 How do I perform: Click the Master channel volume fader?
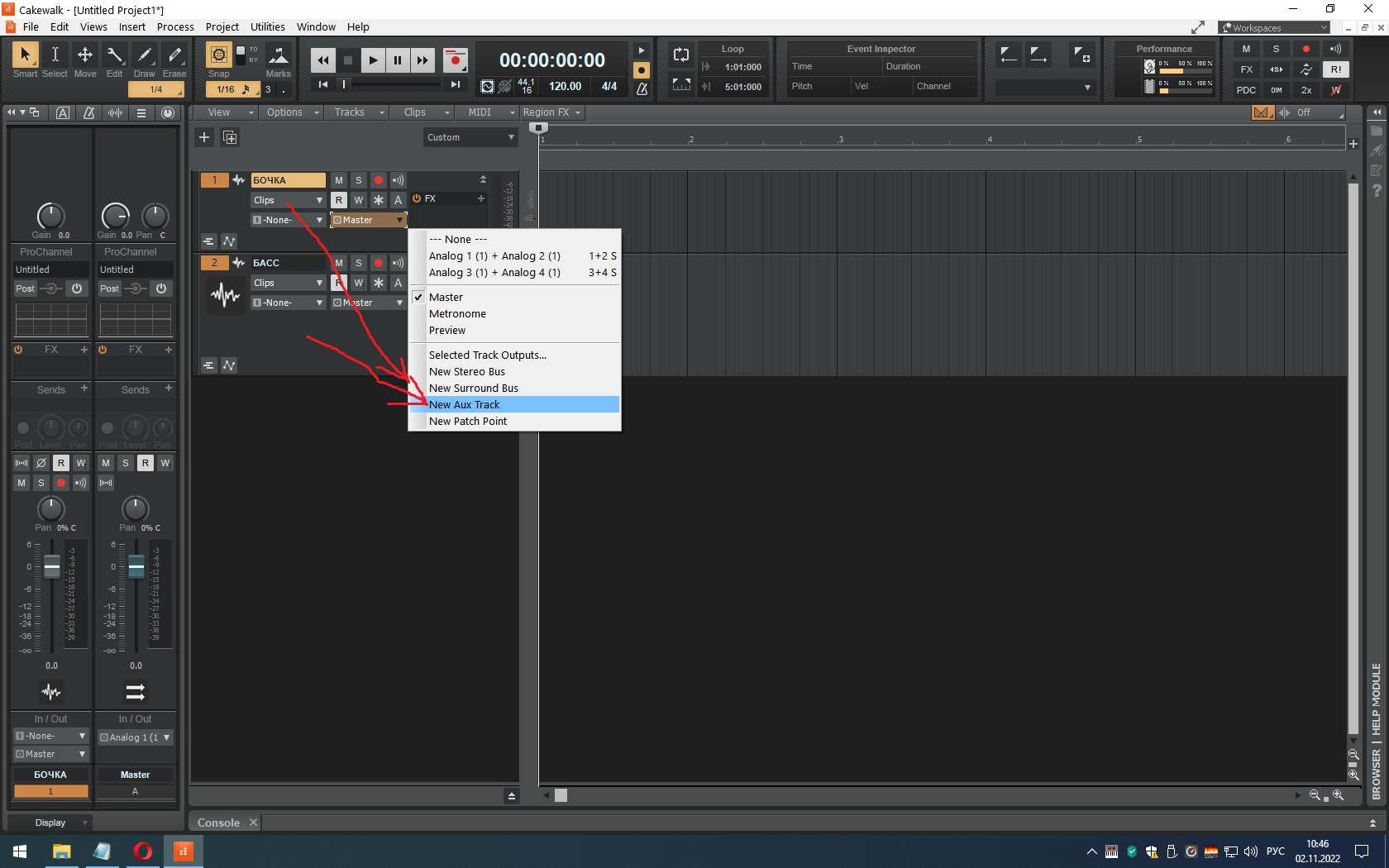click(136, 566)
